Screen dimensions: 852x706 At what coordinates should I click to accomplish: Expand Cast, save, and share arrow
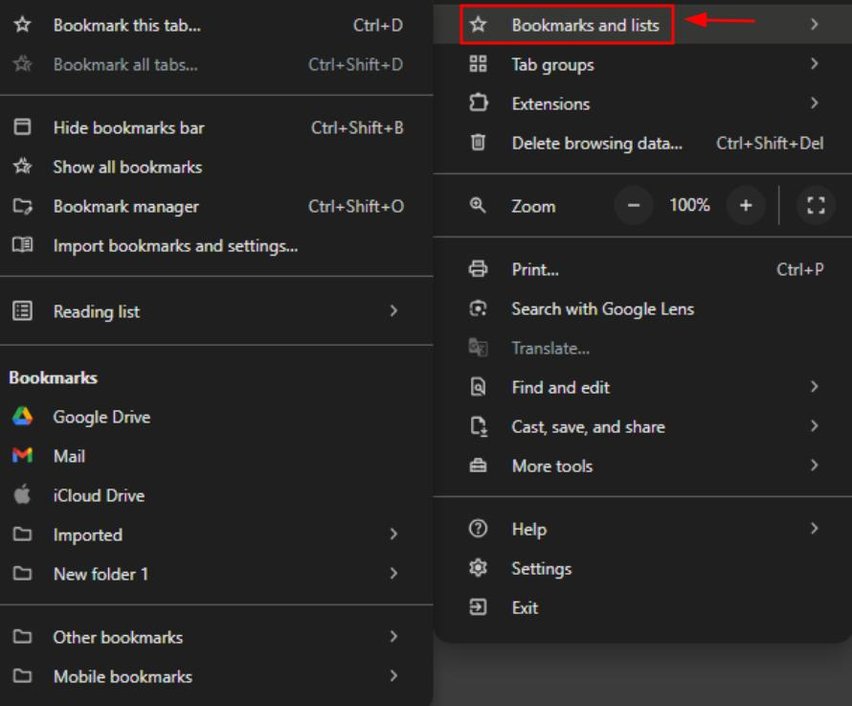point(814,426)
